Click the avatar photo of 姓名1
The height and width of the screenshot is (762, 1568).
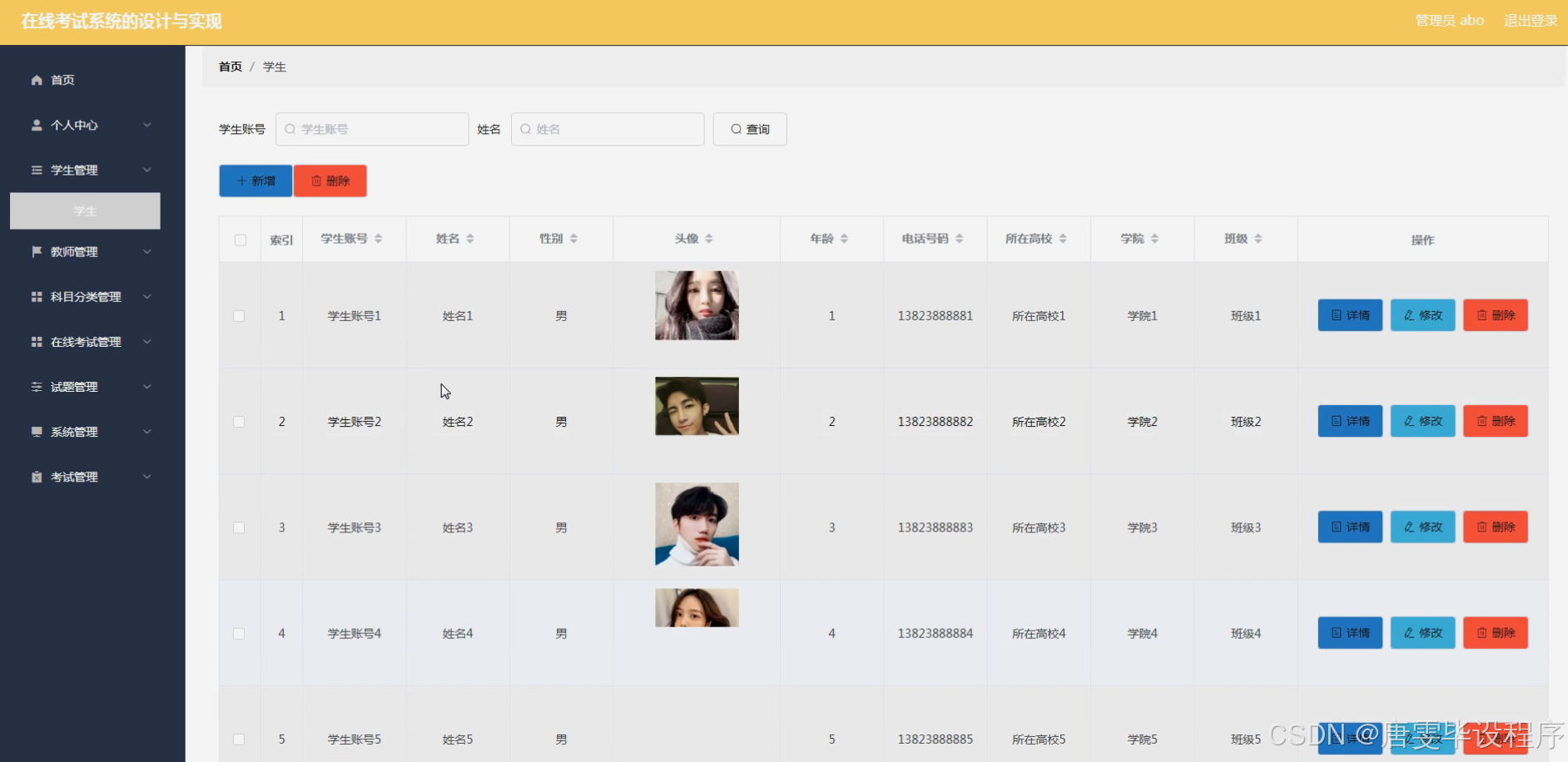point(697,305)
